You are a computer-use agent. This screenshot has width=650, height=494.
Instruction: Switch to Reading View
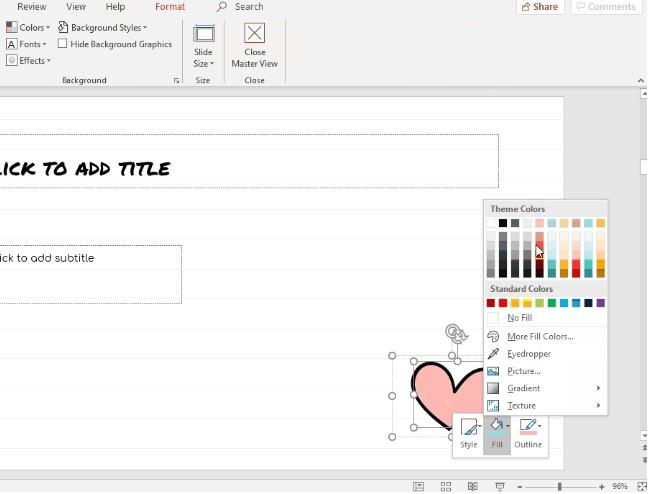(473, 487)
